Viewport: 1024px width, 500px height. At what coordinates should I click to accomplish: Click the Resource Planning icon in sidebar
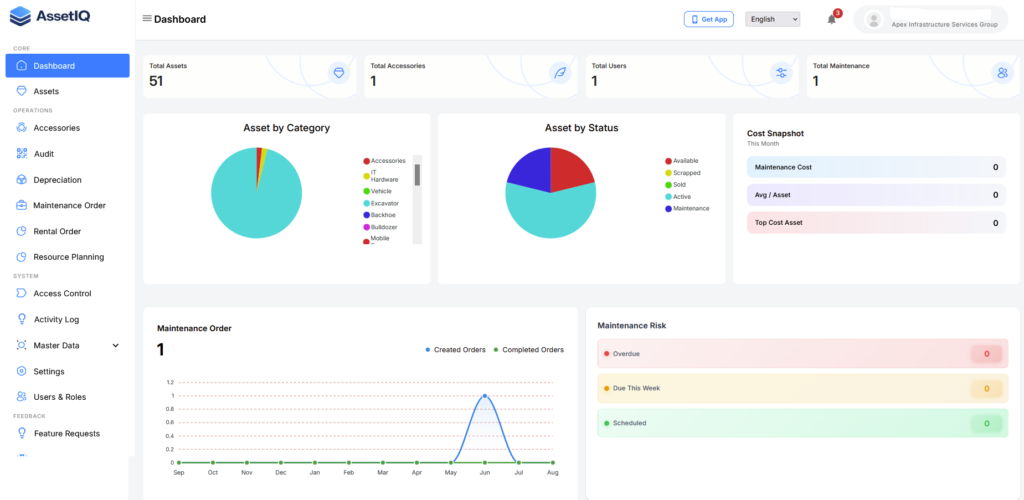pos(22,257)
